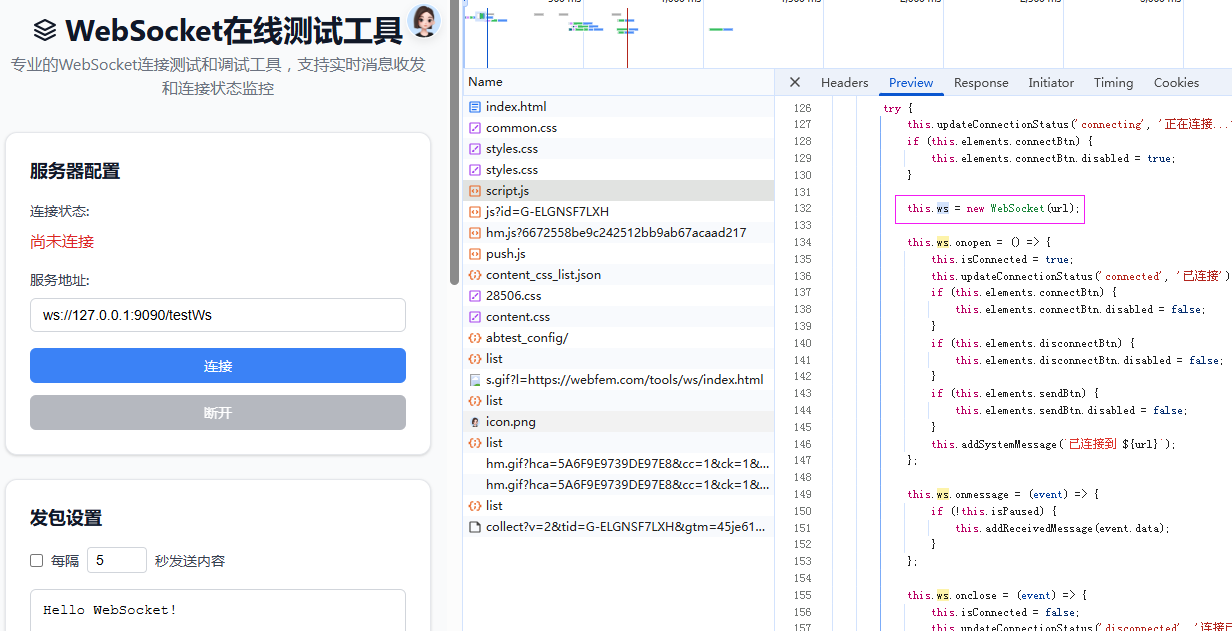Image resolution: width=1232 pixels, height=631 pixels.
Task: Close the request details panel
Action: point(795,83)
